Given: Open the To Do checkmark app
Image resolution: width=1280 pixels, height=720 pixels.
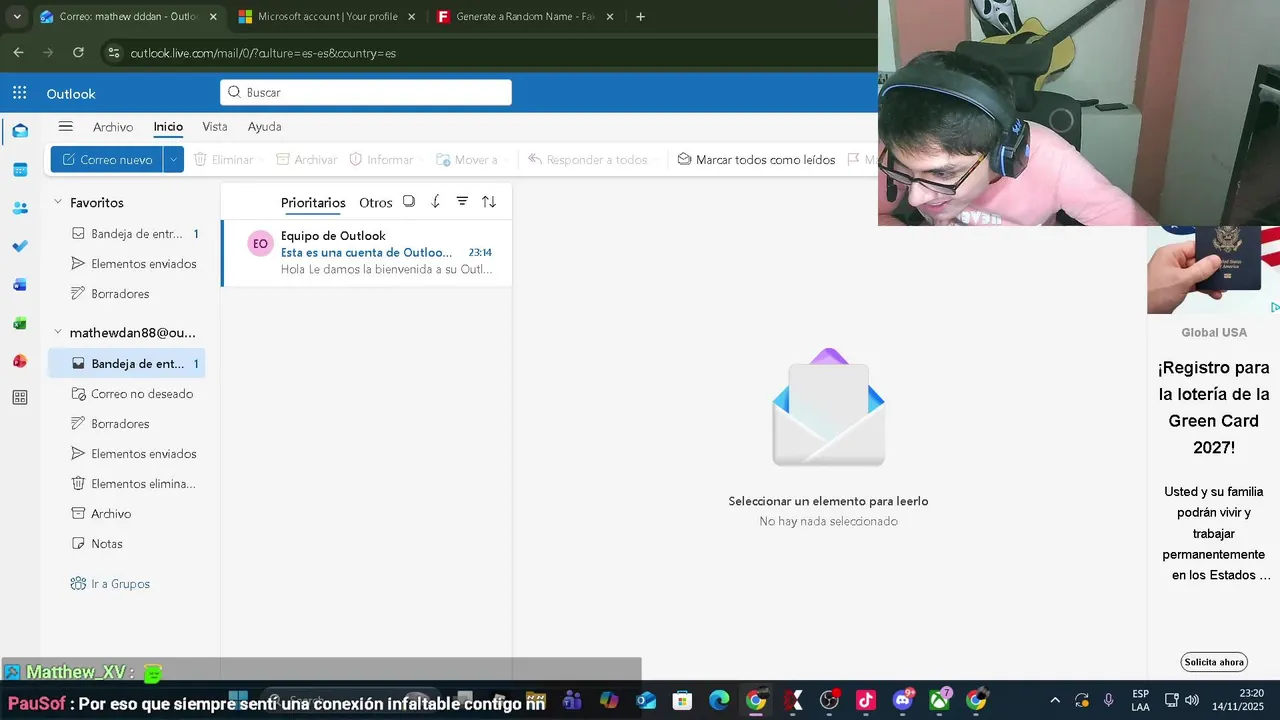Looking at the screenshot, I should coord(20,246).
